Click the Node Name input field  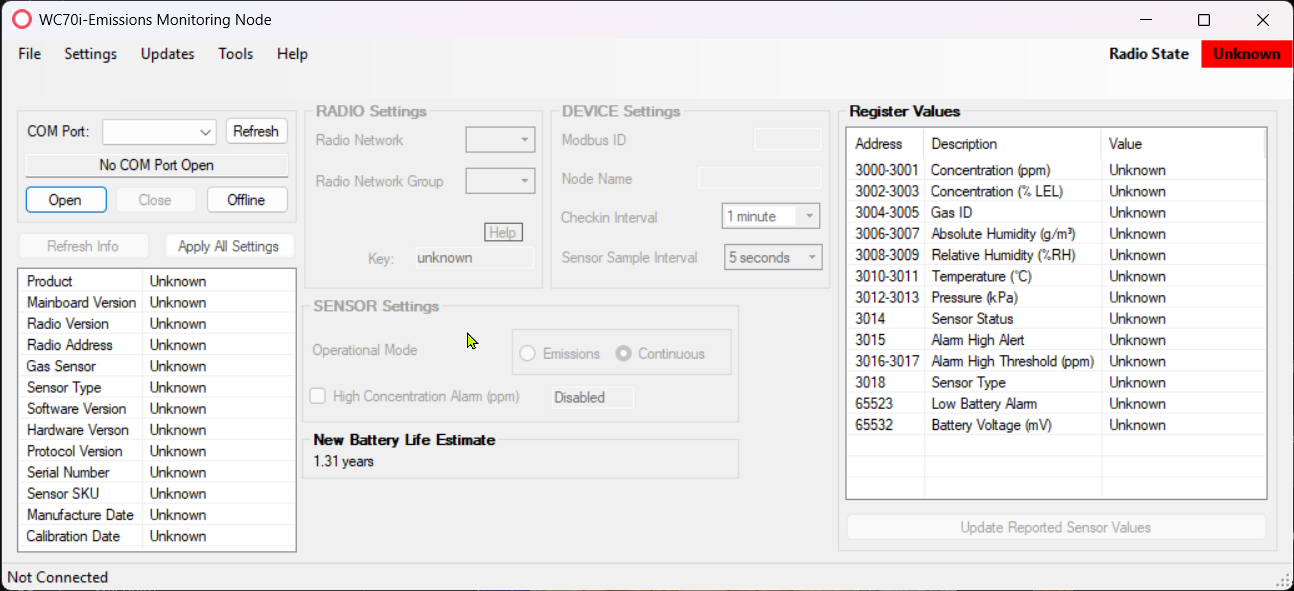759,178
